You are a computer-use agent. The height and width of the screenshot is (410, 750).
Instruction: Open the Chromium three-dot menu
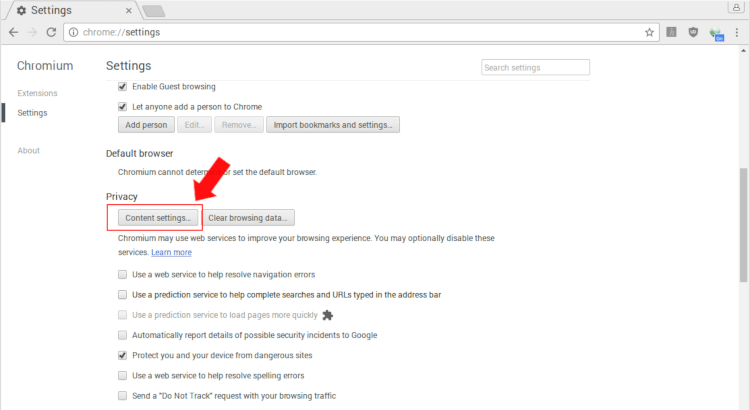(737, 32)
